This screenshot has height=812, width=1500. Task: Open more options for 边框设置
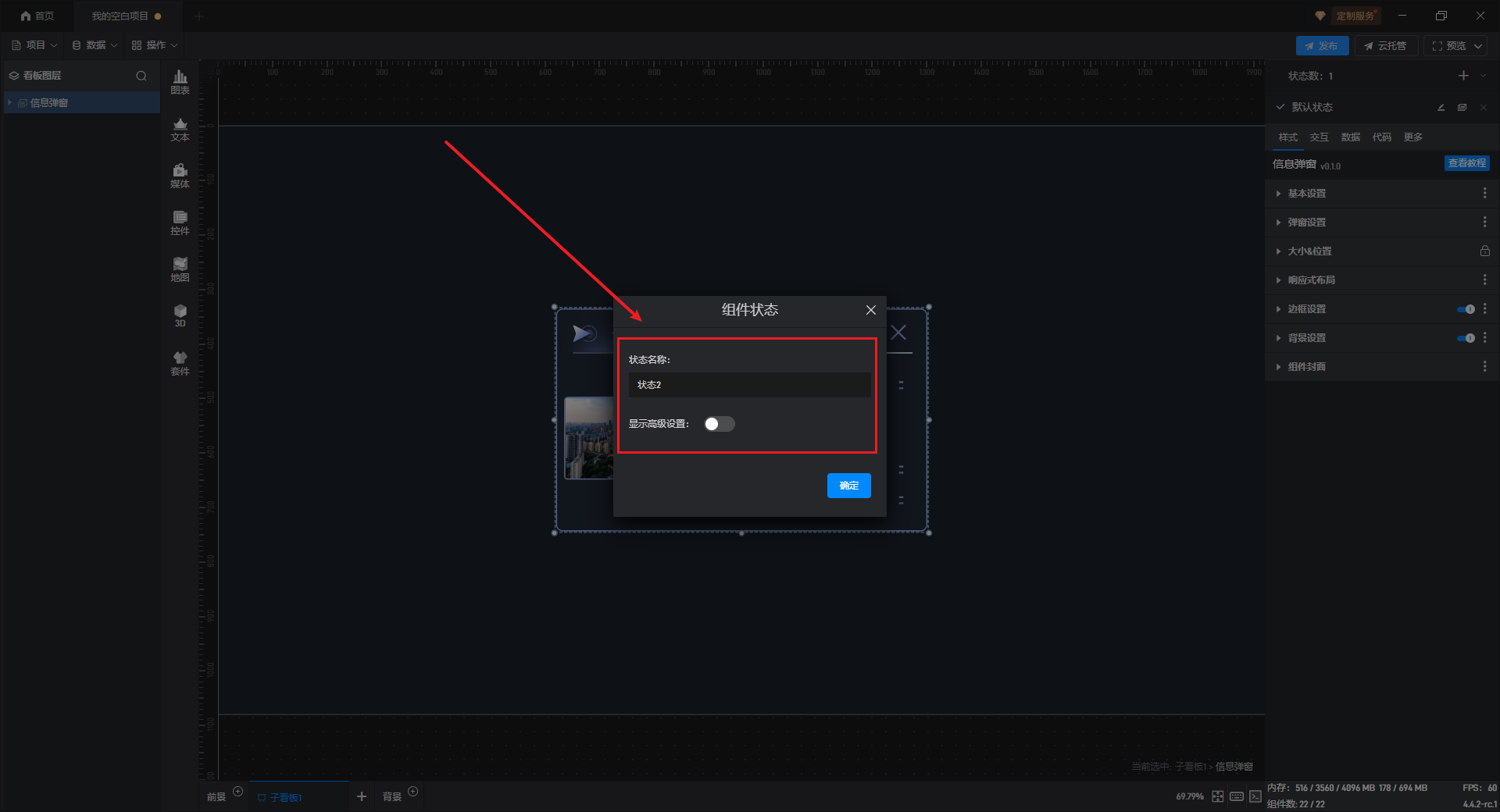click(x=1484, y=308)
